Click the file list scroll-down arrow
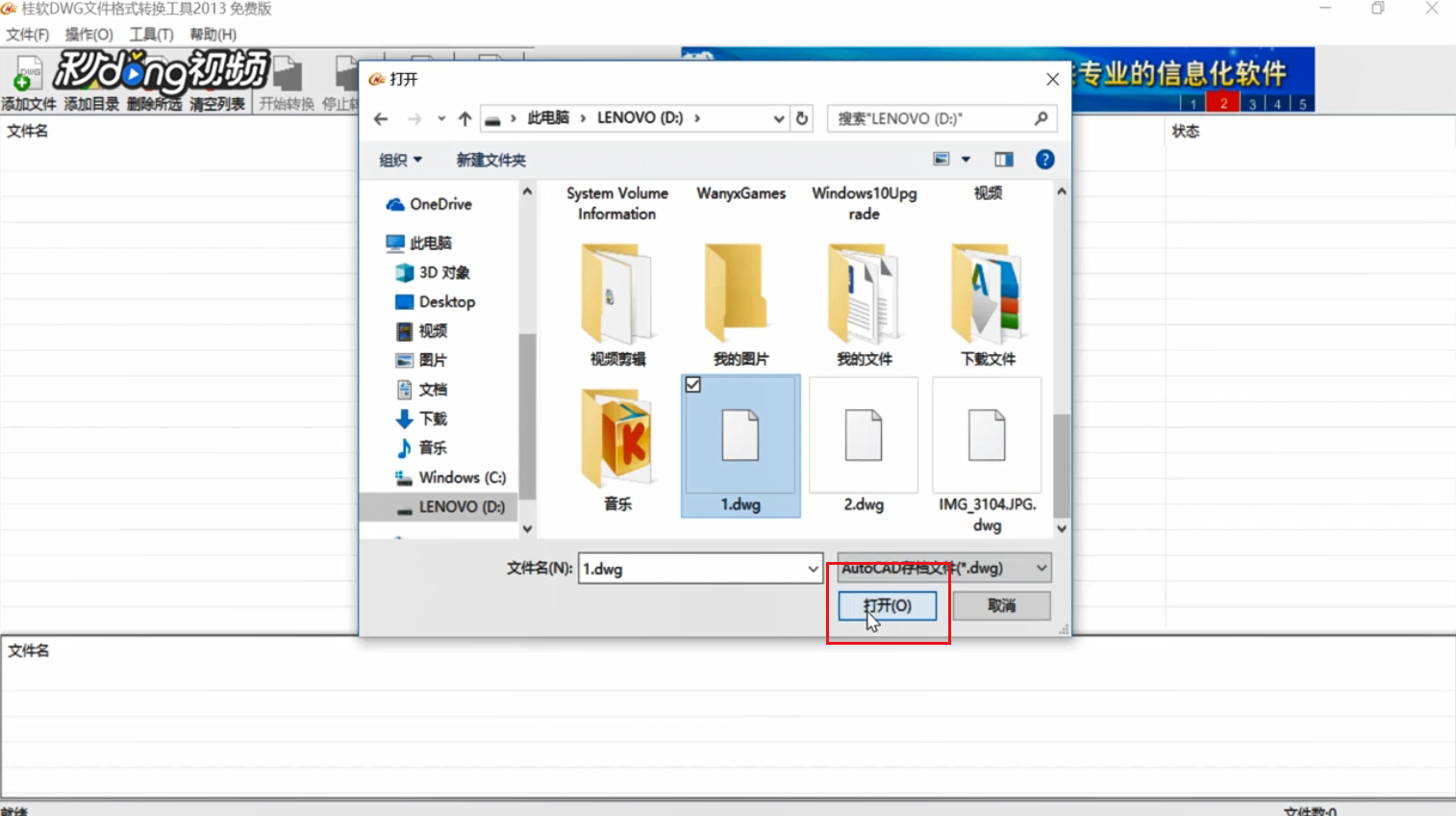1456x816 pixels. tap(1061, 528)
